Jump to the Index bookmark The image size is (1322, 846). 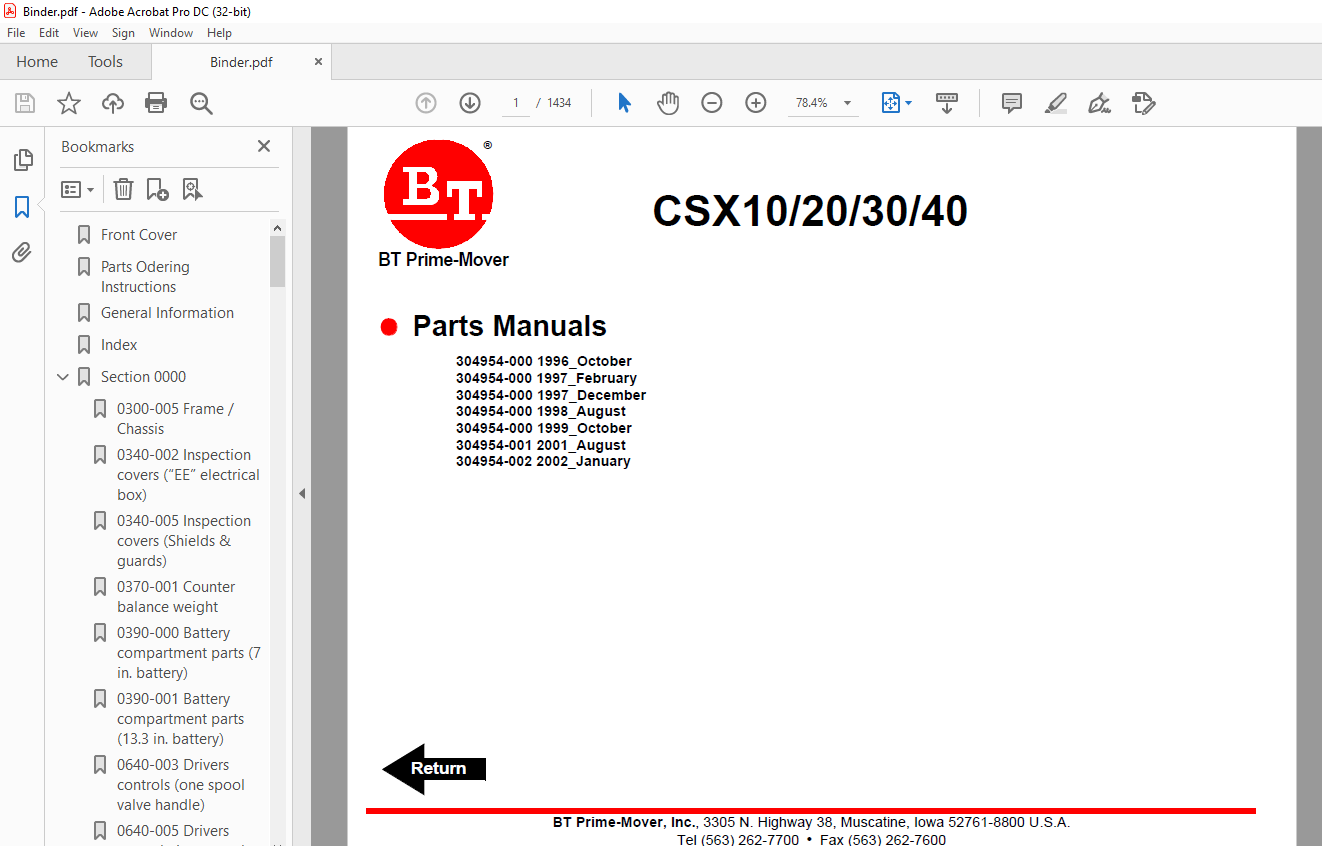tap(119, 345)
